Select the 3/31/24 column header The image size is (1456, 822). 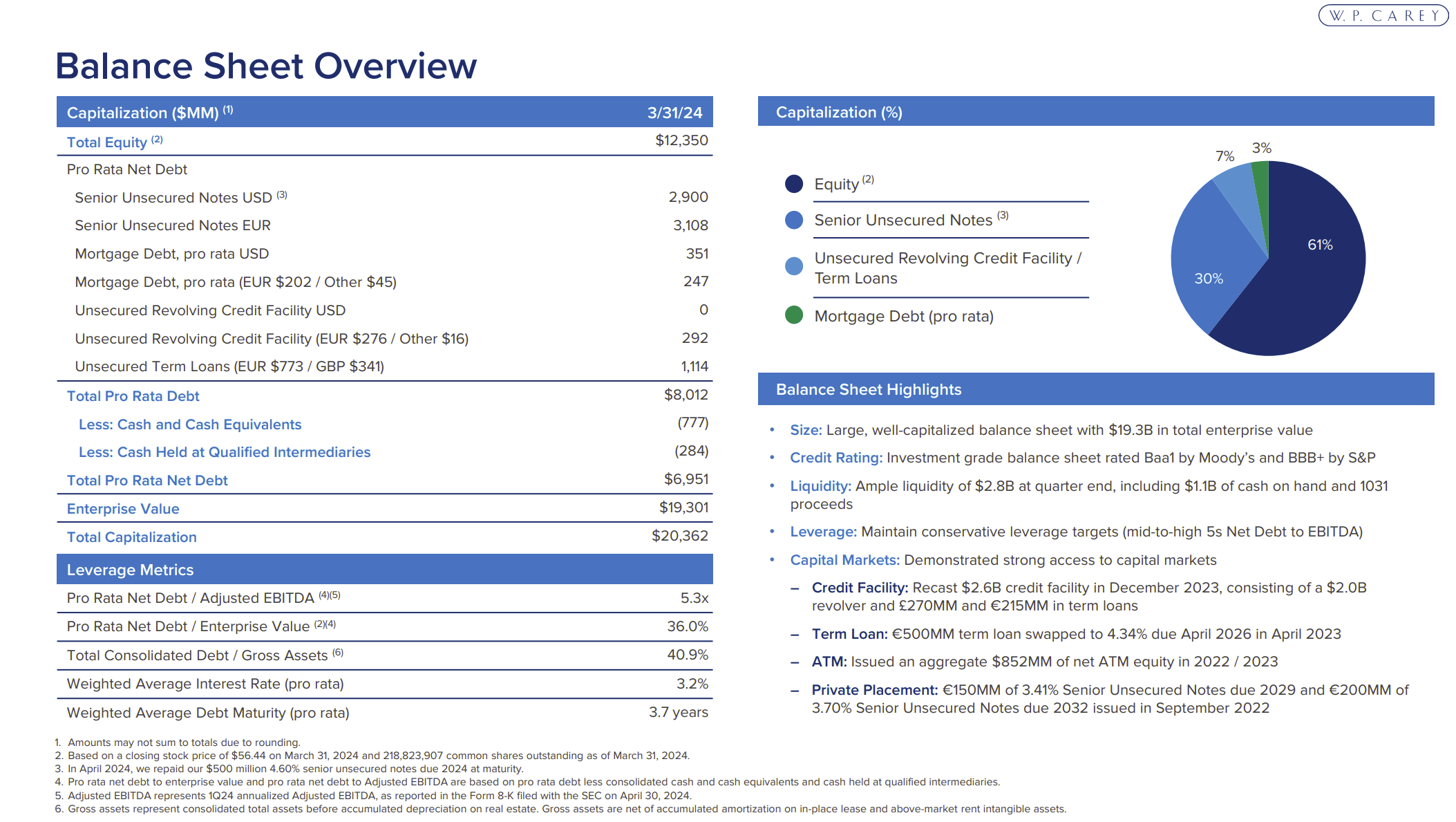coord(674,113)
